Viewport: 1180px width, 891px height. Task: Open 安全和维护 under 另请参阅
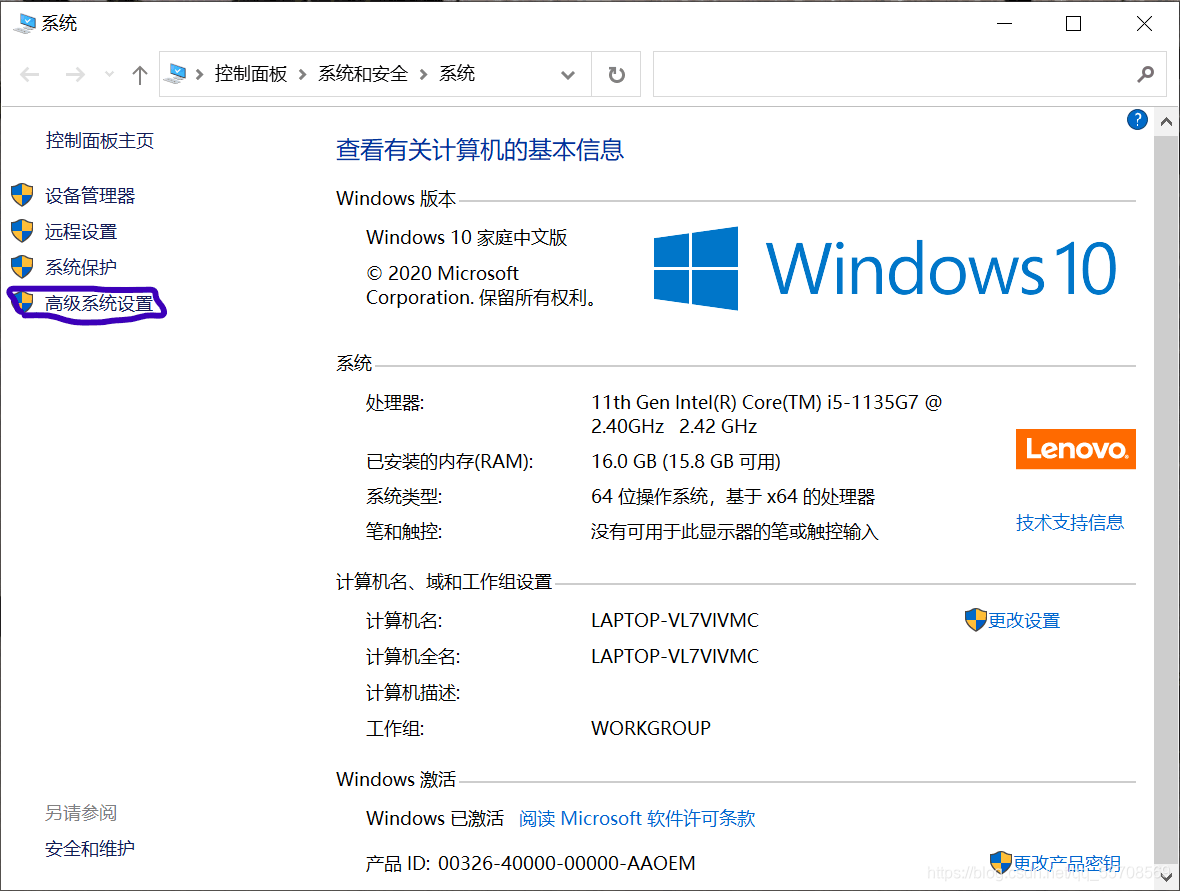[90, 849]
